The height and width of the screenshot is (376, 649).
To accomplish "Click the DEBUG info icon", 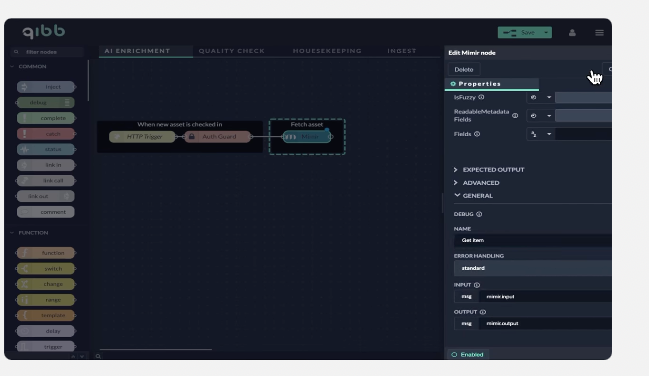I will tap(479, 214).
